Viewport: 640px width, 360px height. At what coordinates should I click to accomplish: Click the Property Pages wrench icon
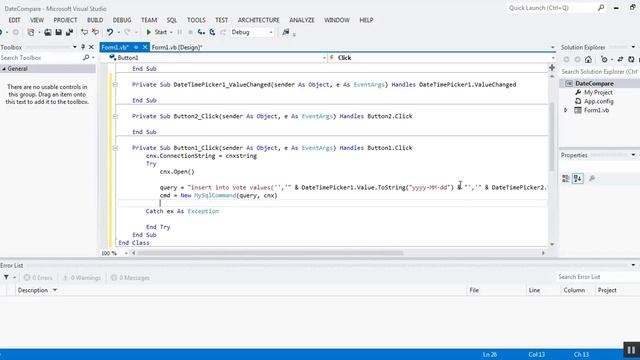(x=591, y=178)
